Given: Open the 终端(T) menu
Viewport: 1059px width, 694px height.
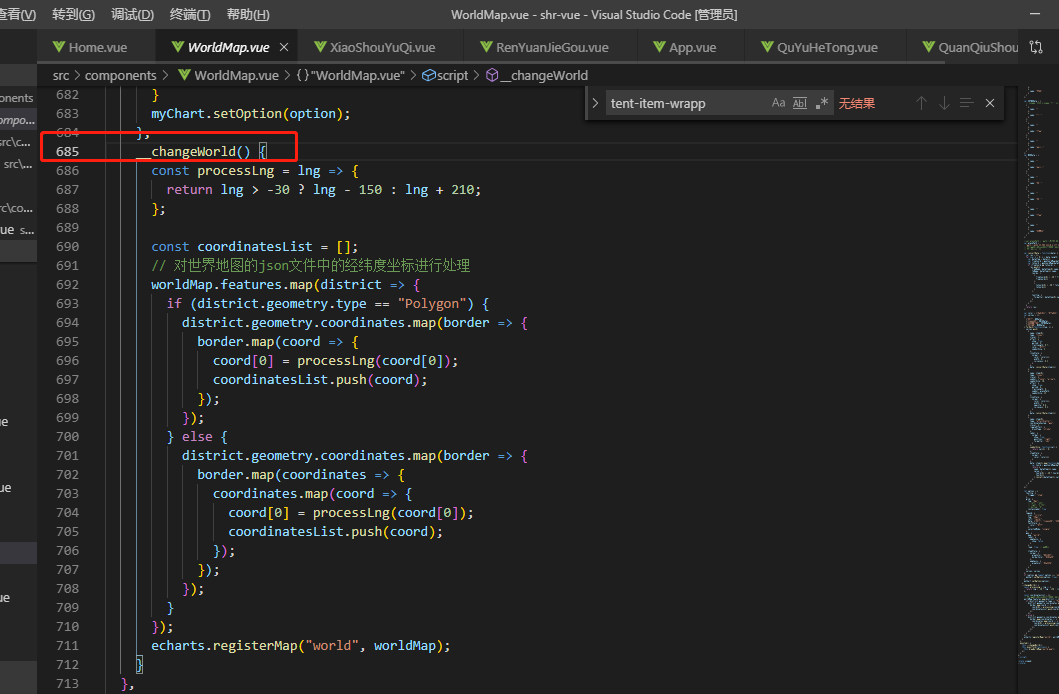Looking at the screenshot, I should pos(190,15).
